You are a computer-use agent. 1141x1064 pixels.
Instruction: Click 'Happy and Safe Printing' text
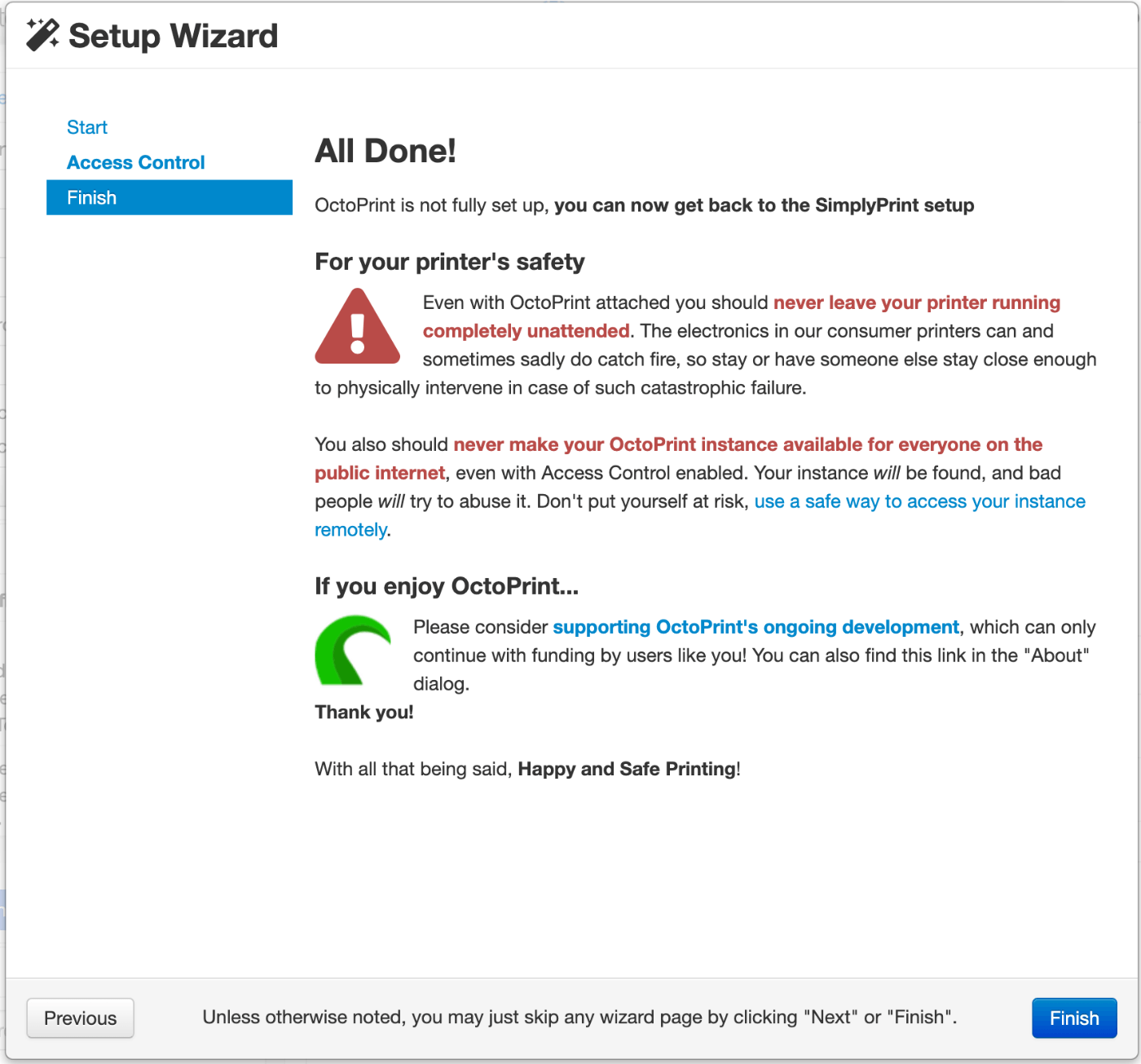[x=627, y=769]
